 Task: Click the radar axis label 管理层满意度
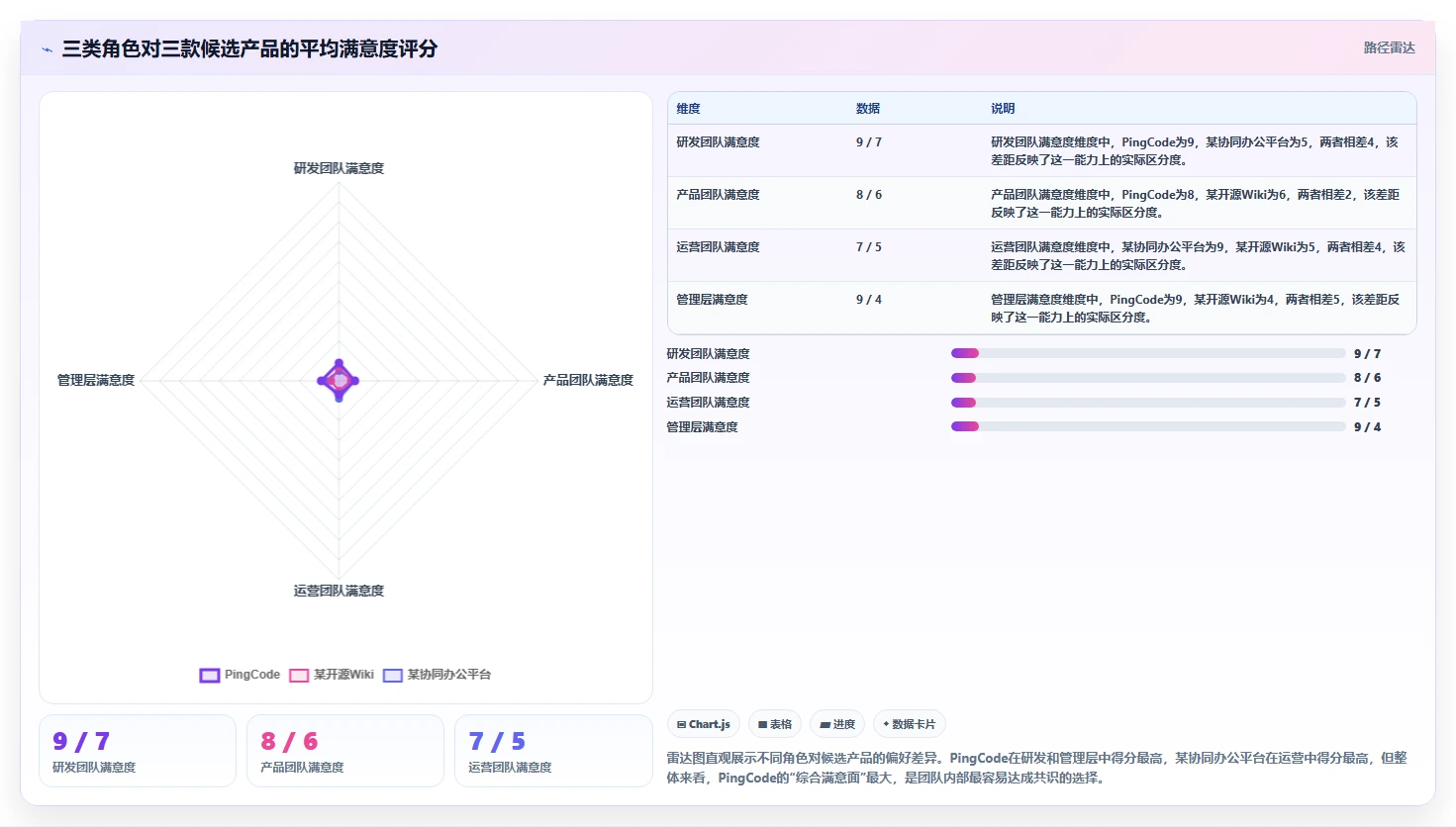click(x=96, y=380)
